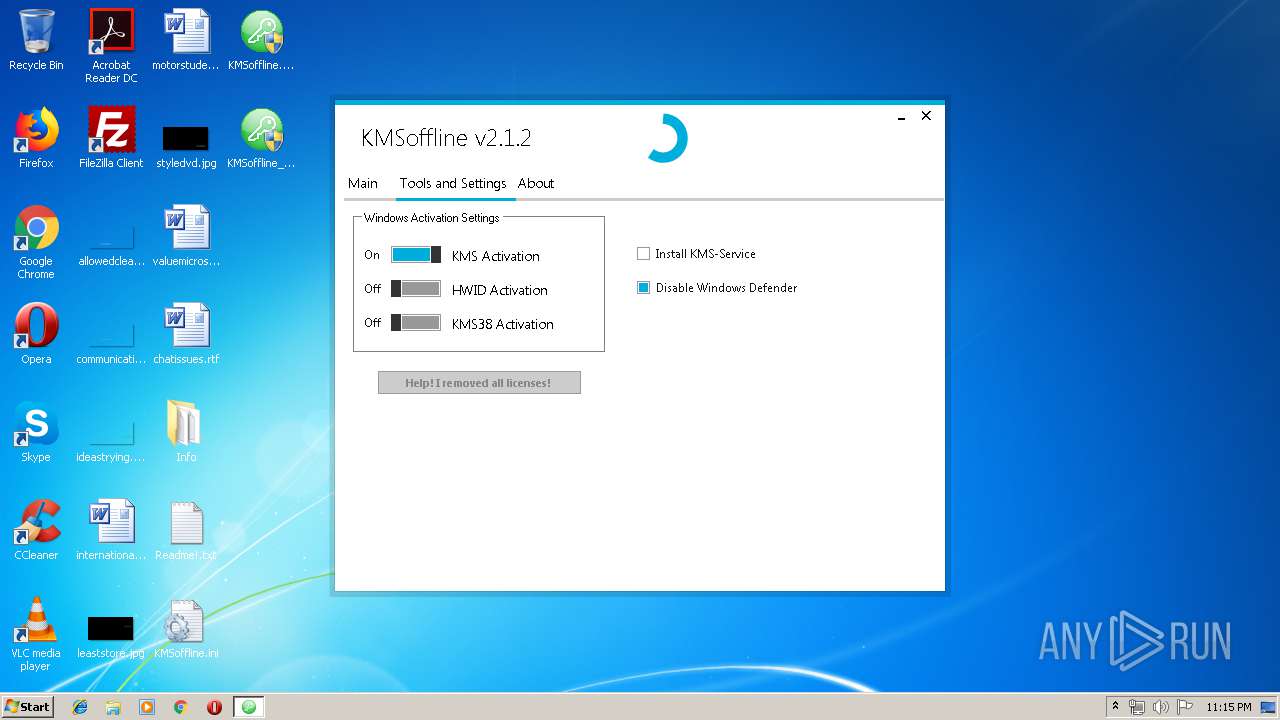Open the Readme!.txt file

coord(186,530)
